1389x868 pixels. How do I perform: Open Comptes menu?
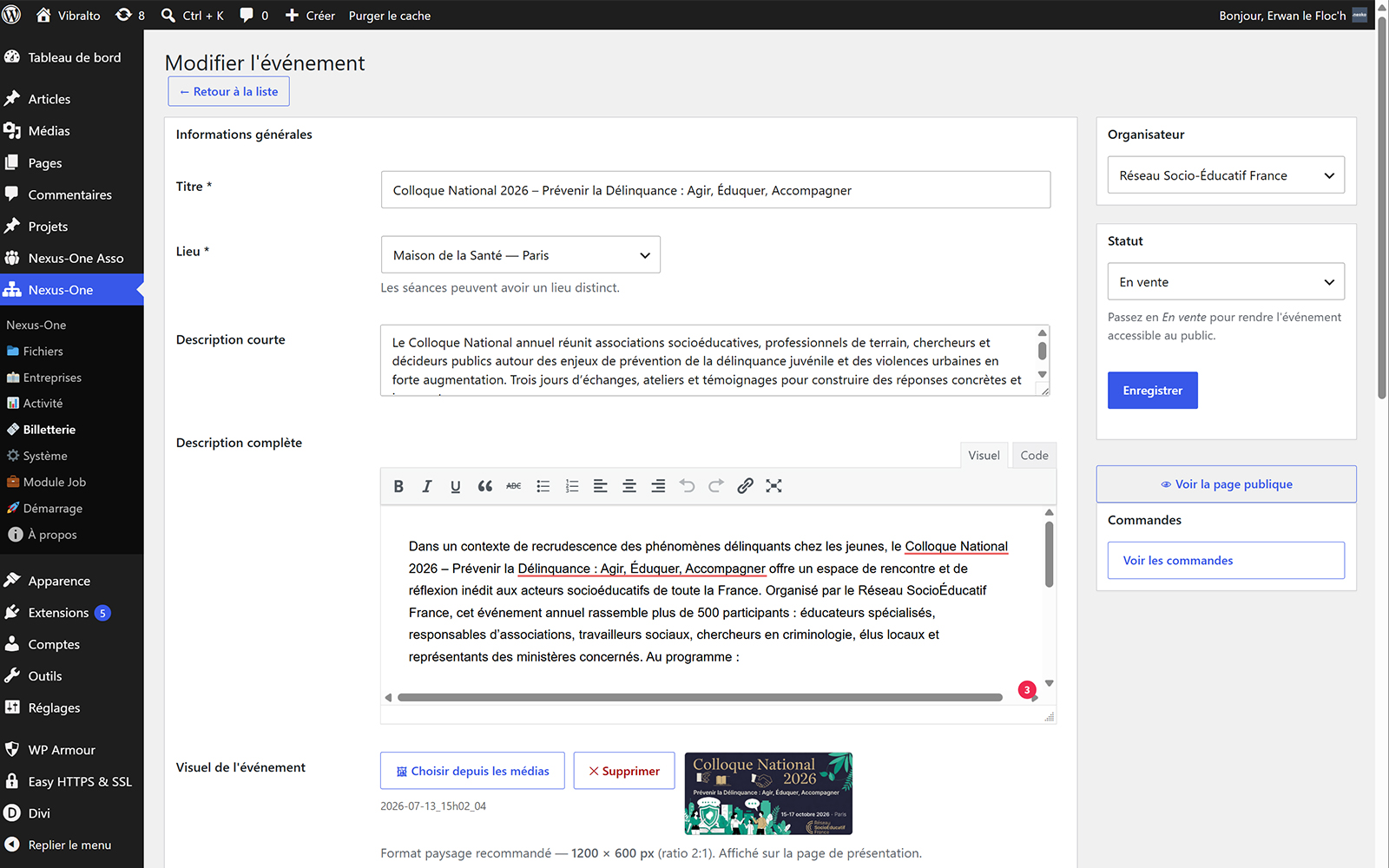pyautogui.click(x=72, y=644)
